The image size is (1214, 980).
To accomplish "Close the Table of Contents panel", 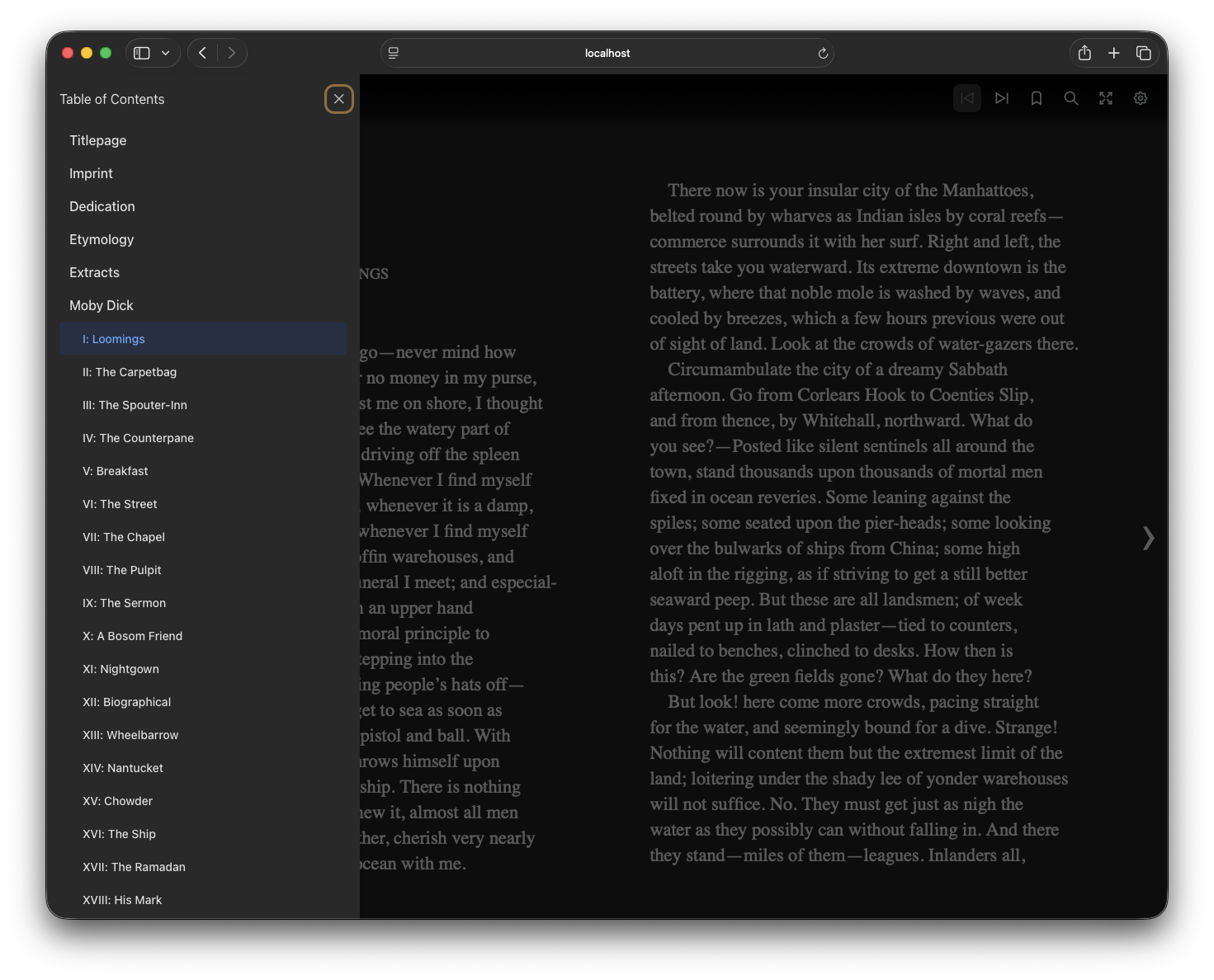I will click(338, 98).
